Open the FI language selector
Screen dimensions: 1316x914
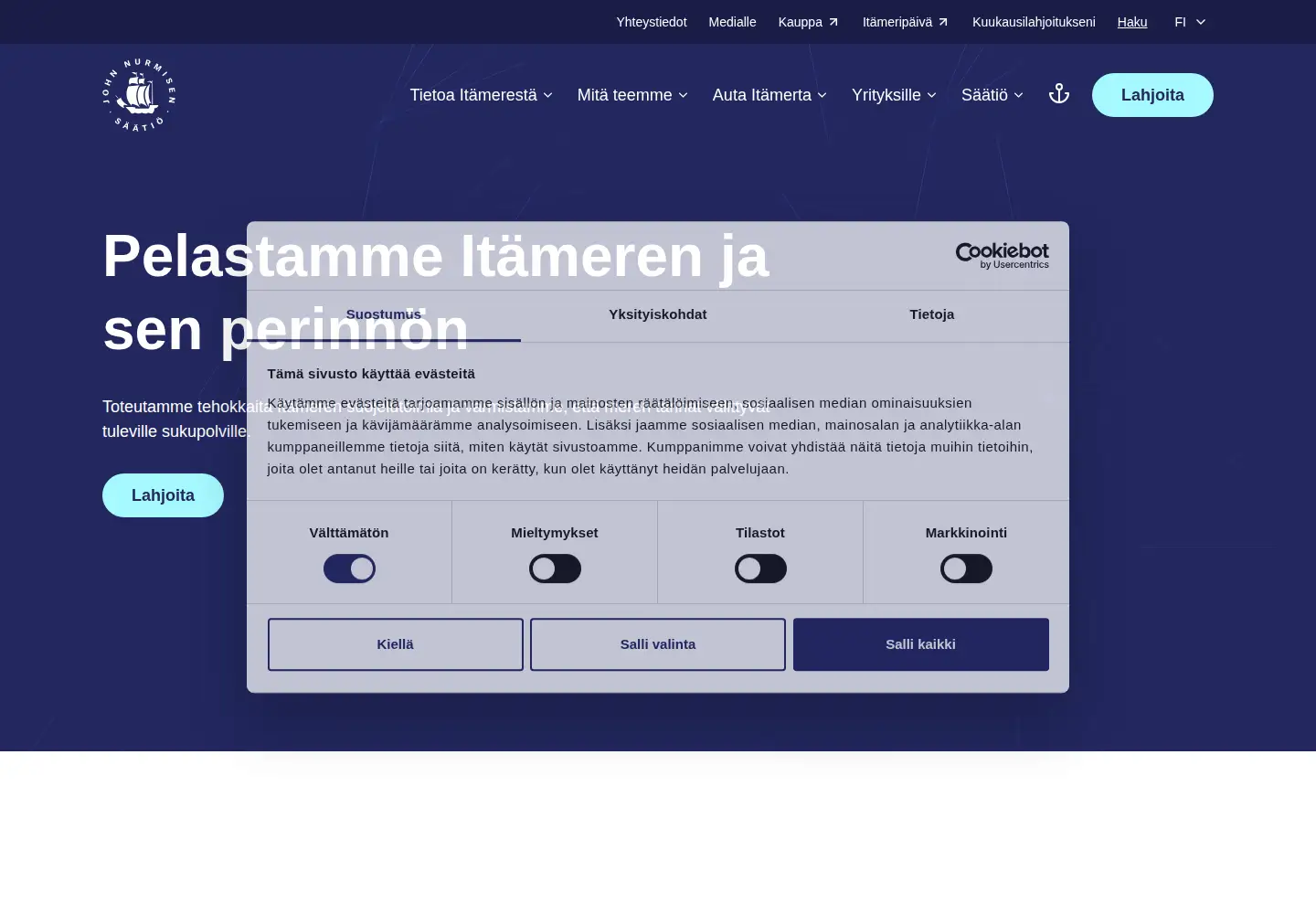coord(1190,22)
